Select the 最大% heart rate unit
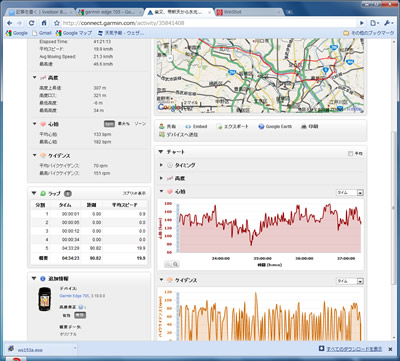 (124, 124)
